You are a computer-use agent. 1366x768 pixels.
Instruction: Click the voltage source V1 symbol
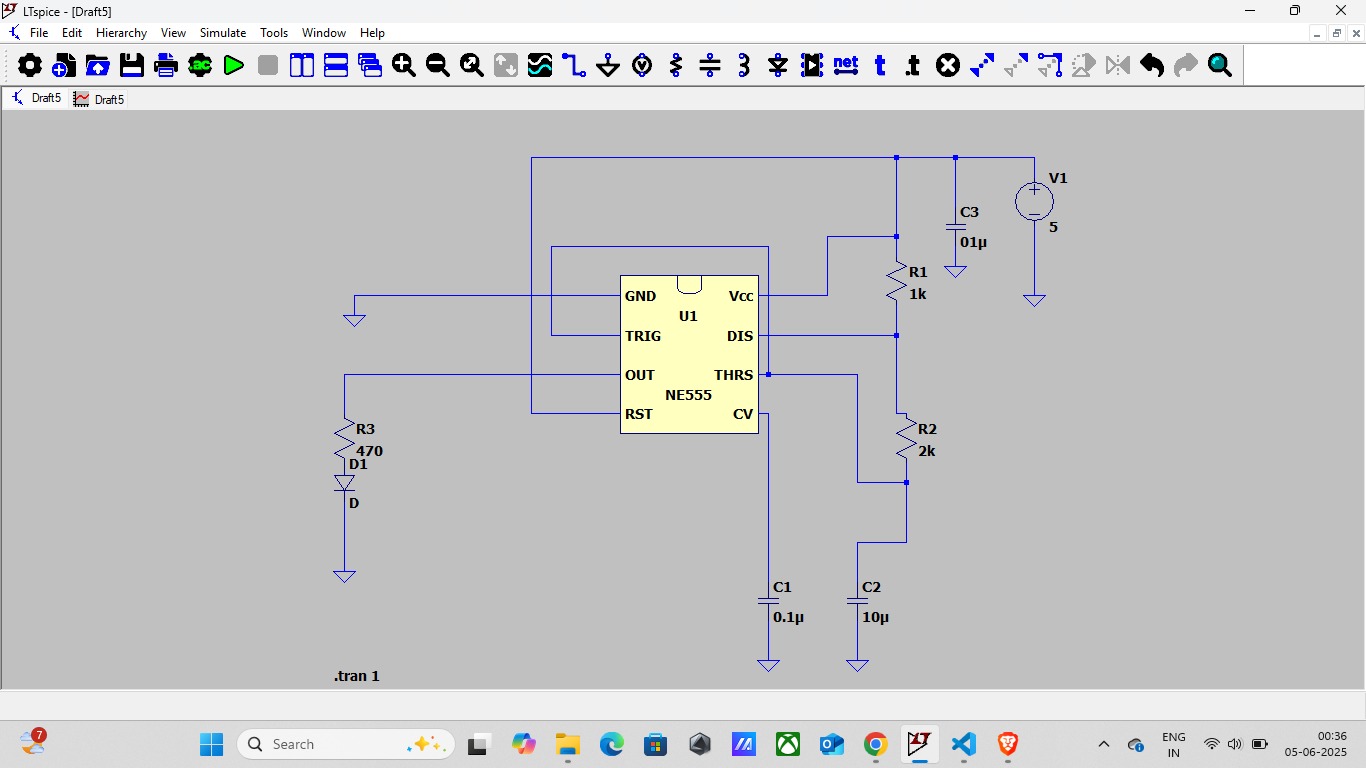(x=1034, y=201)
